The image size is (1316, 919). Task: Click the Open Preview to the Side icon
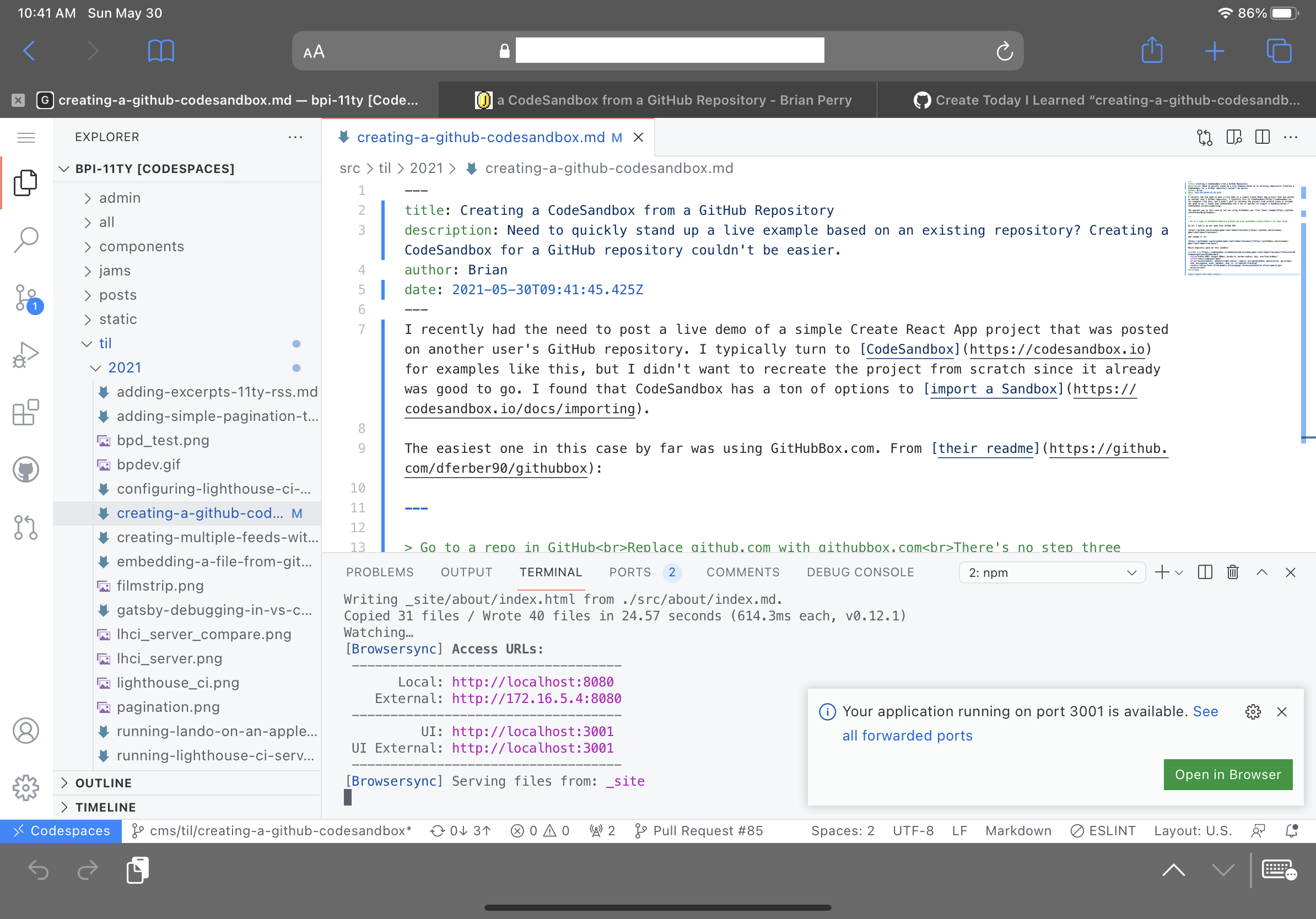tap(1233, 137)
